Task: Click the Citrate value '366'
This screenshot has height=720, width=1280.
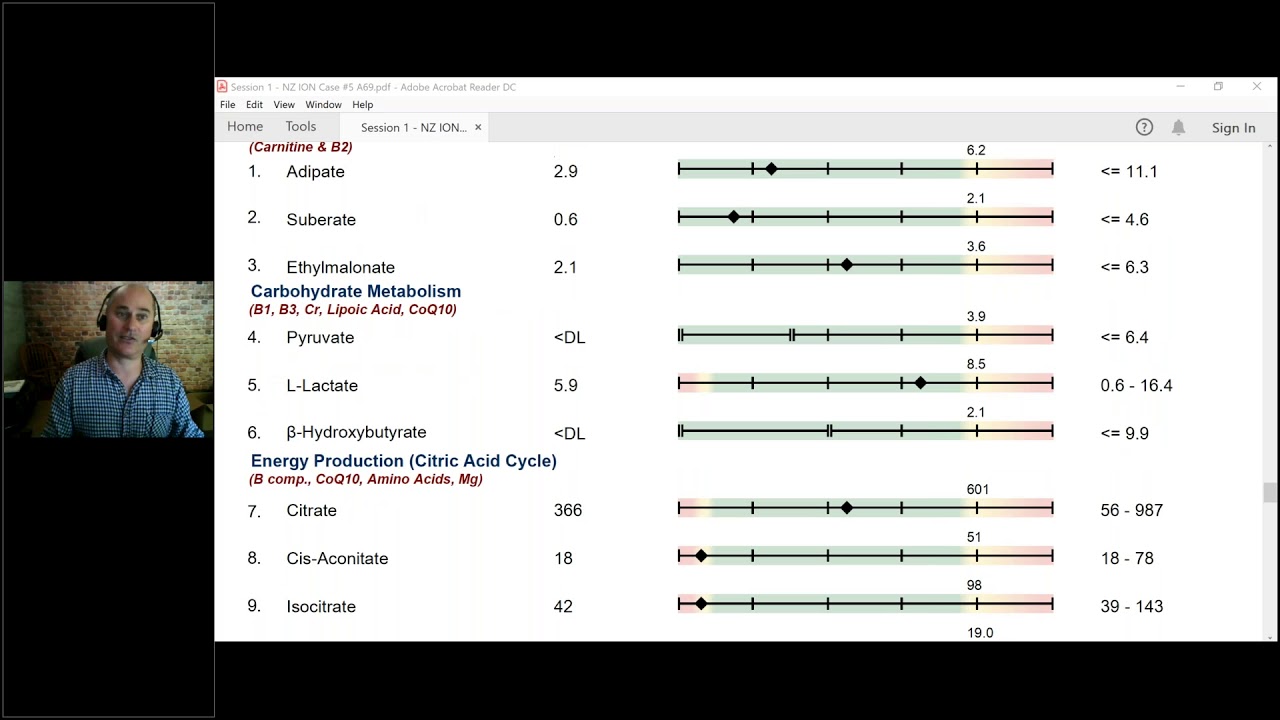Action: click(x=568, y=511)
